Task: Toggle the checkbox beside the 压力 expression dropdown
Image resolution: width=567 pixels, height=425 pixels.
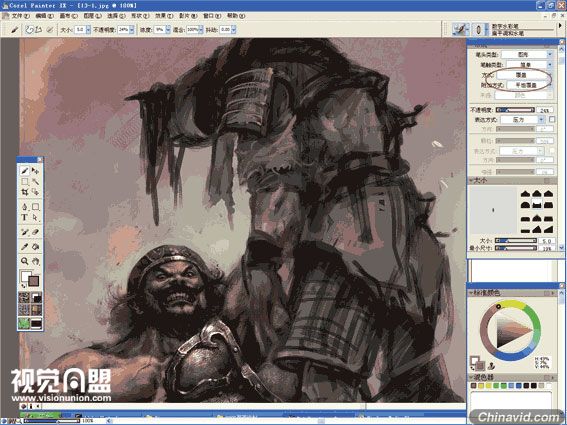Action: pyautogui.click(x=552, y=119)
